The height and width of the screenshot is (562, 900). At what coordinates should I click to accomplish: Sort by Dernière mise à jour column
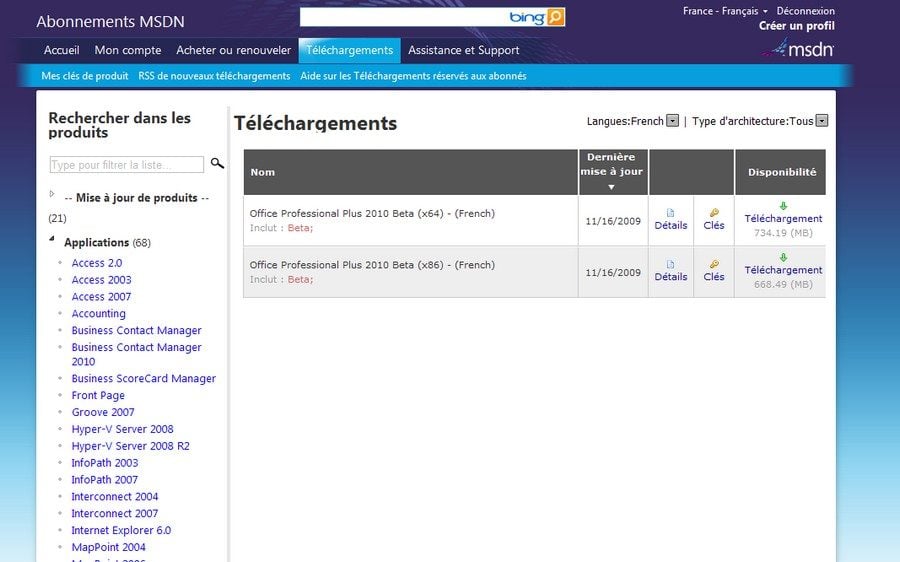tap(613, 171)
